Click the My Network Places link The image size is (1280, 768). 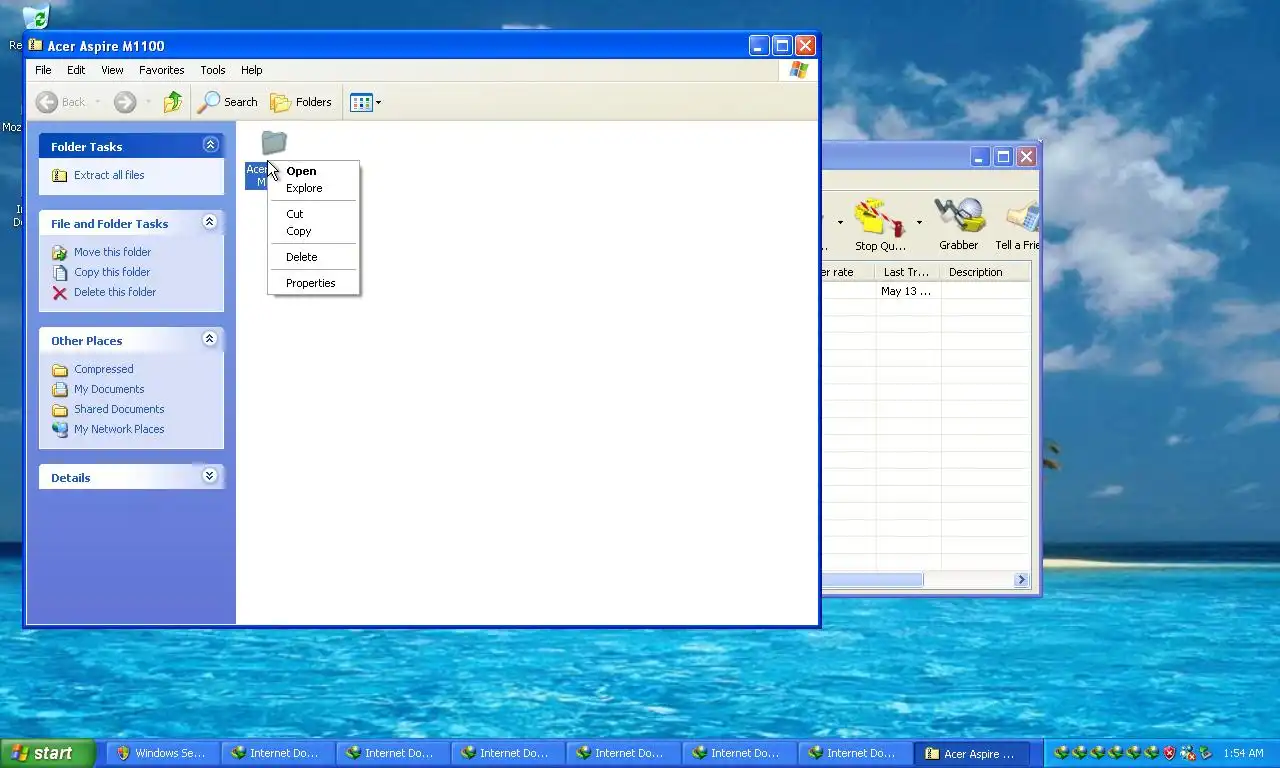tap(119, 429)
